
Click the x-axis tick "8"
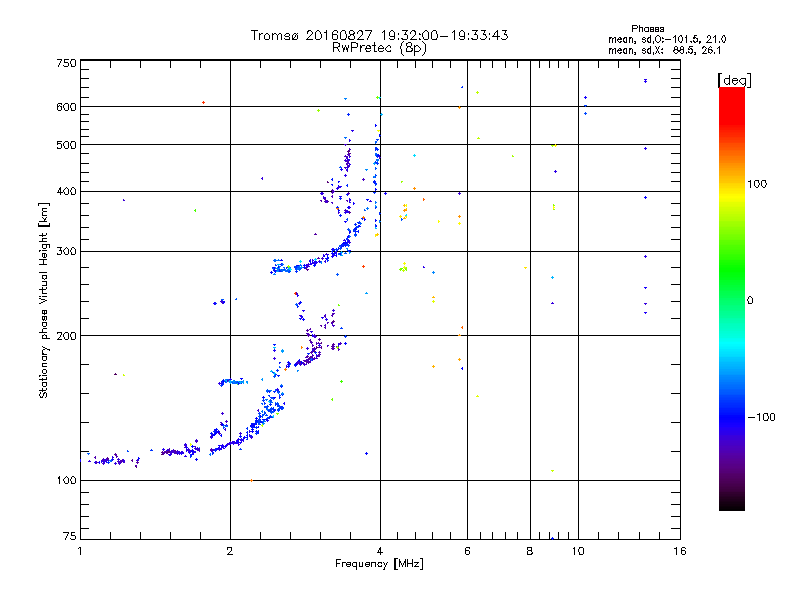(530, 551)
